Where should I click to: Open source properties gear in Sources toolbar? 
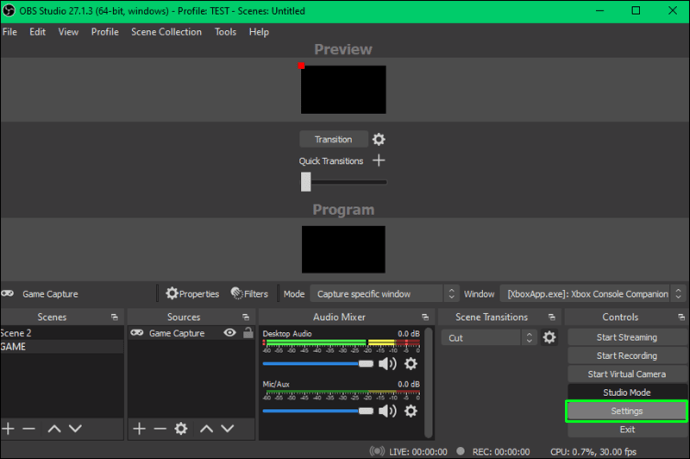pos(181,428)
